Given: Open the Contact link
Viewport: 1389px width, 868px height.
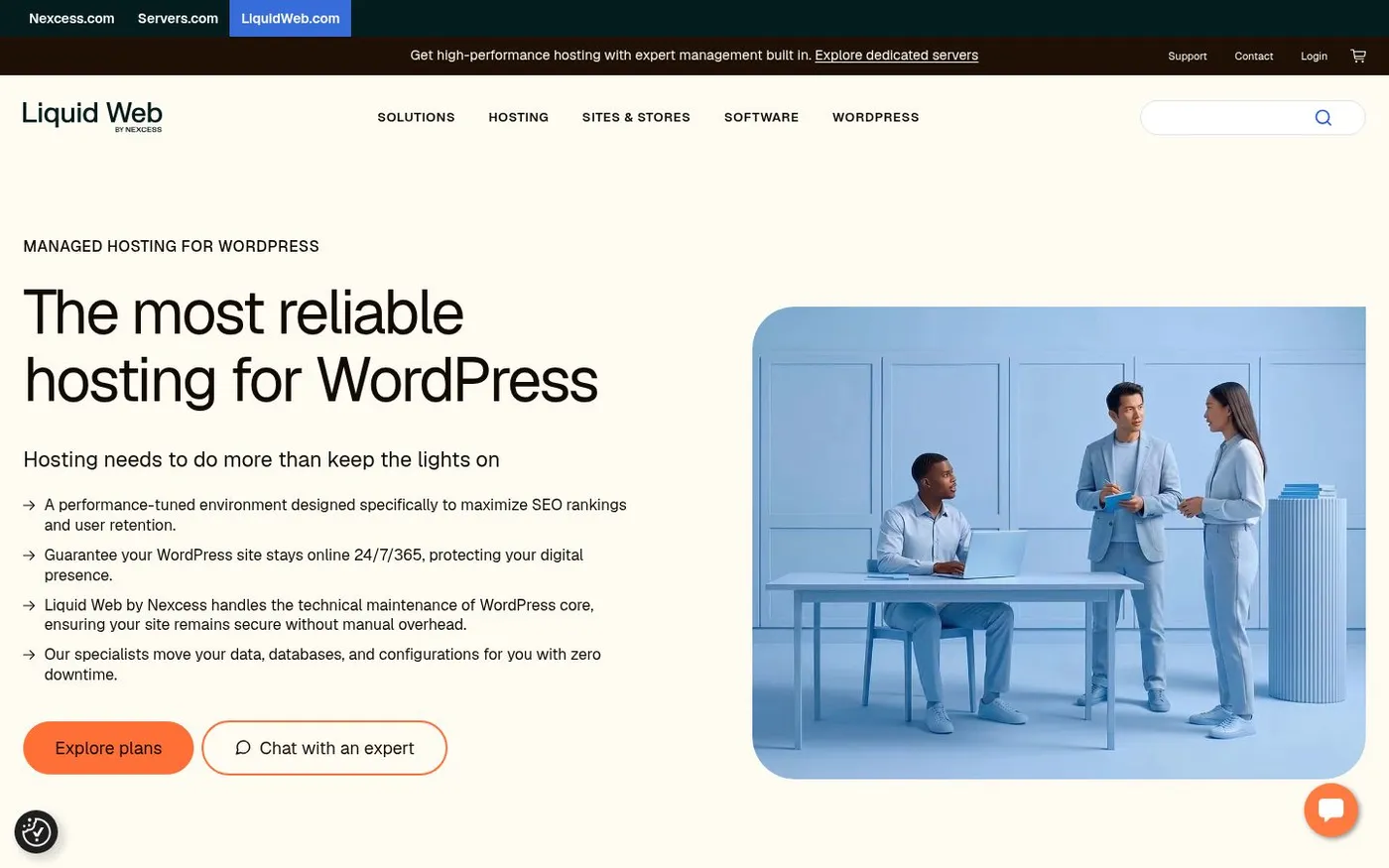Looking at the screenshot, I should pyautogui.click(x=1253, y=57).
